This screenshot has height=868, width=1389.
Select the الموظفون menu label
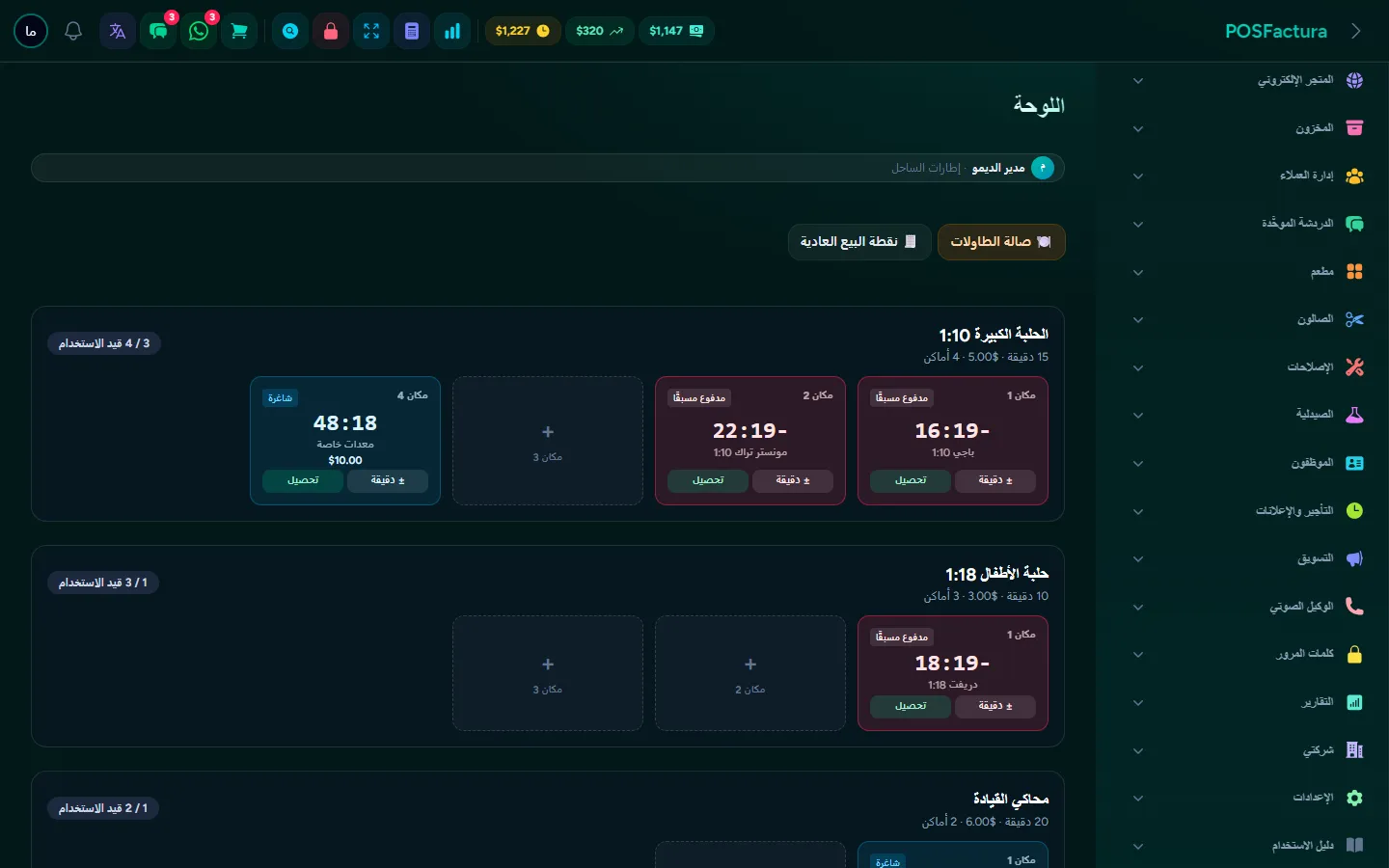[1313, 463]
